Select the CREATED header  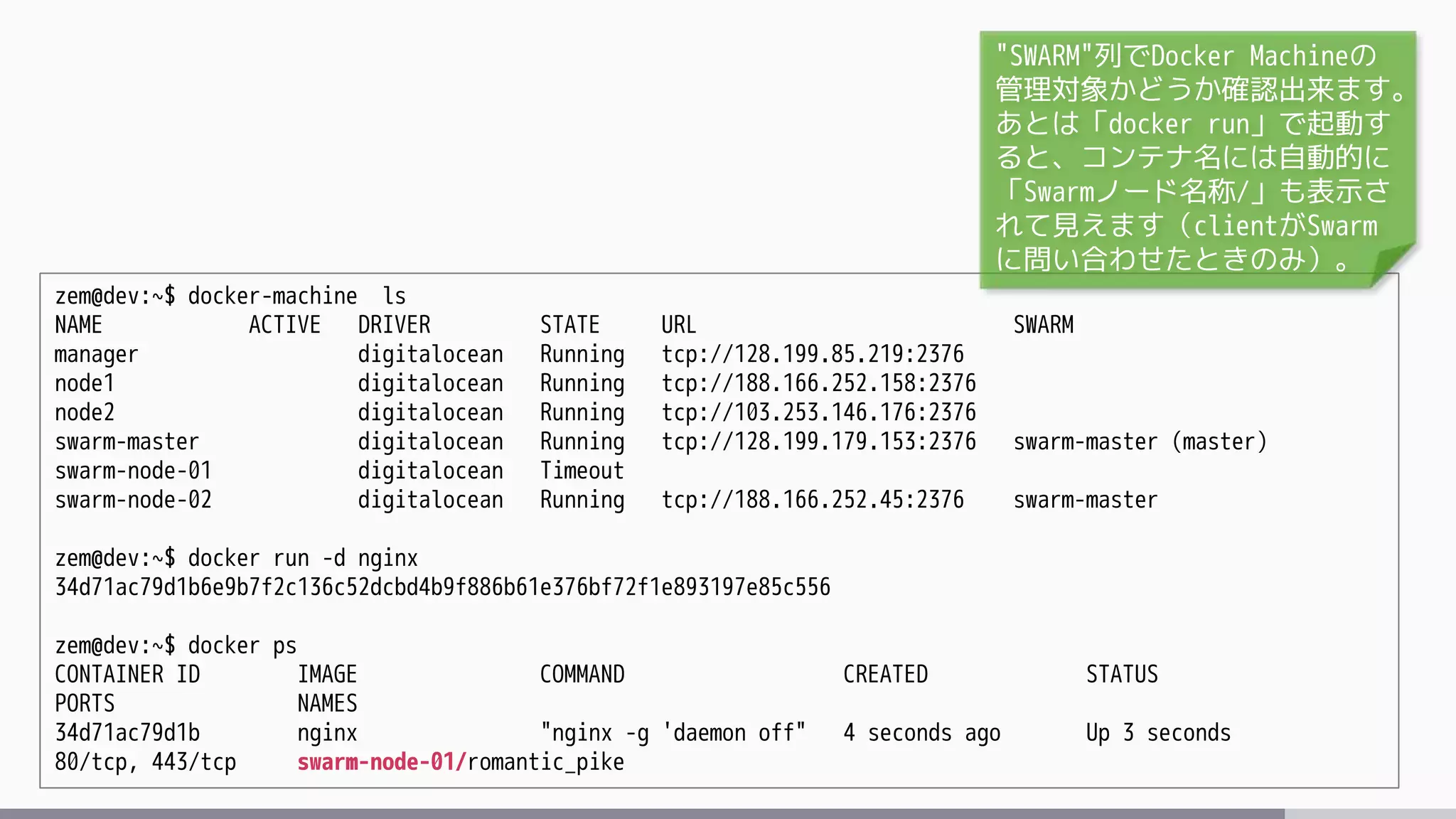[885, 674]
